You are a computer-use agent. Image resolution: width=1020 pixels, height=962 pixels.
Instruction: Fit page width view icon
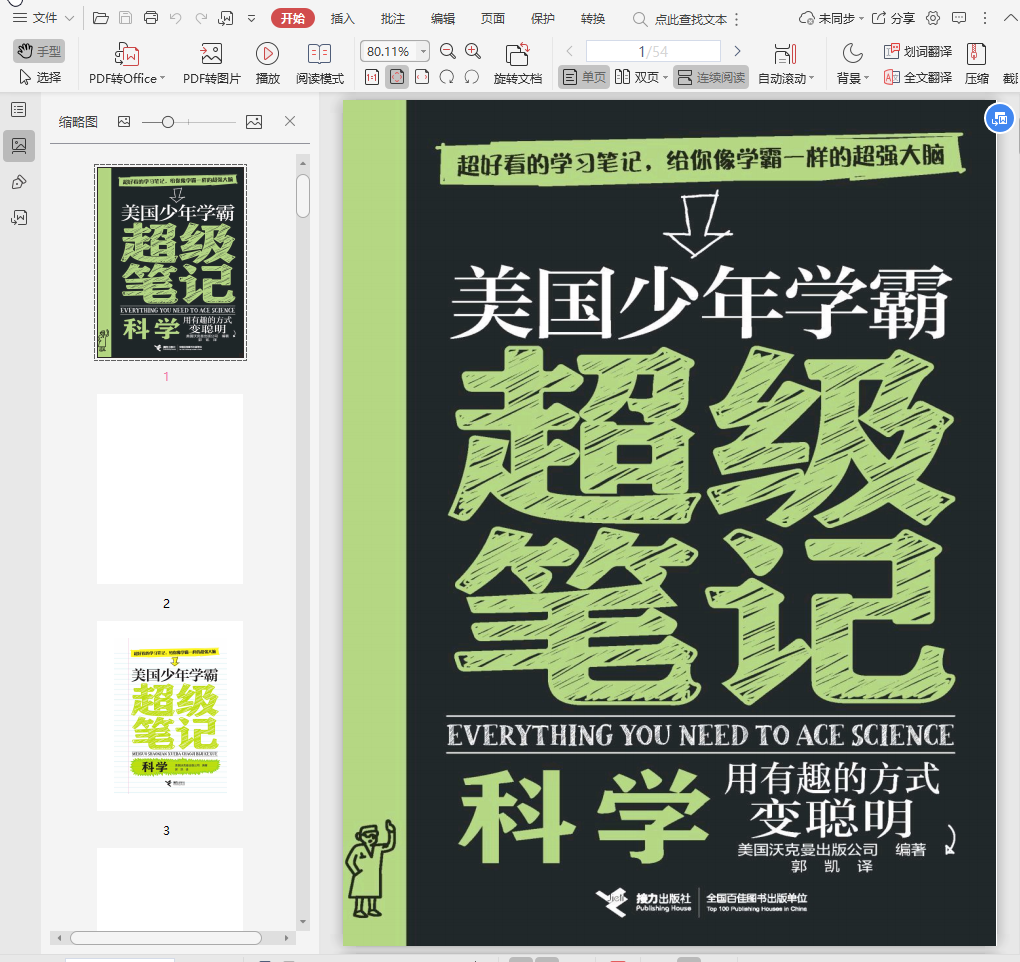click(x=422, y=77)
